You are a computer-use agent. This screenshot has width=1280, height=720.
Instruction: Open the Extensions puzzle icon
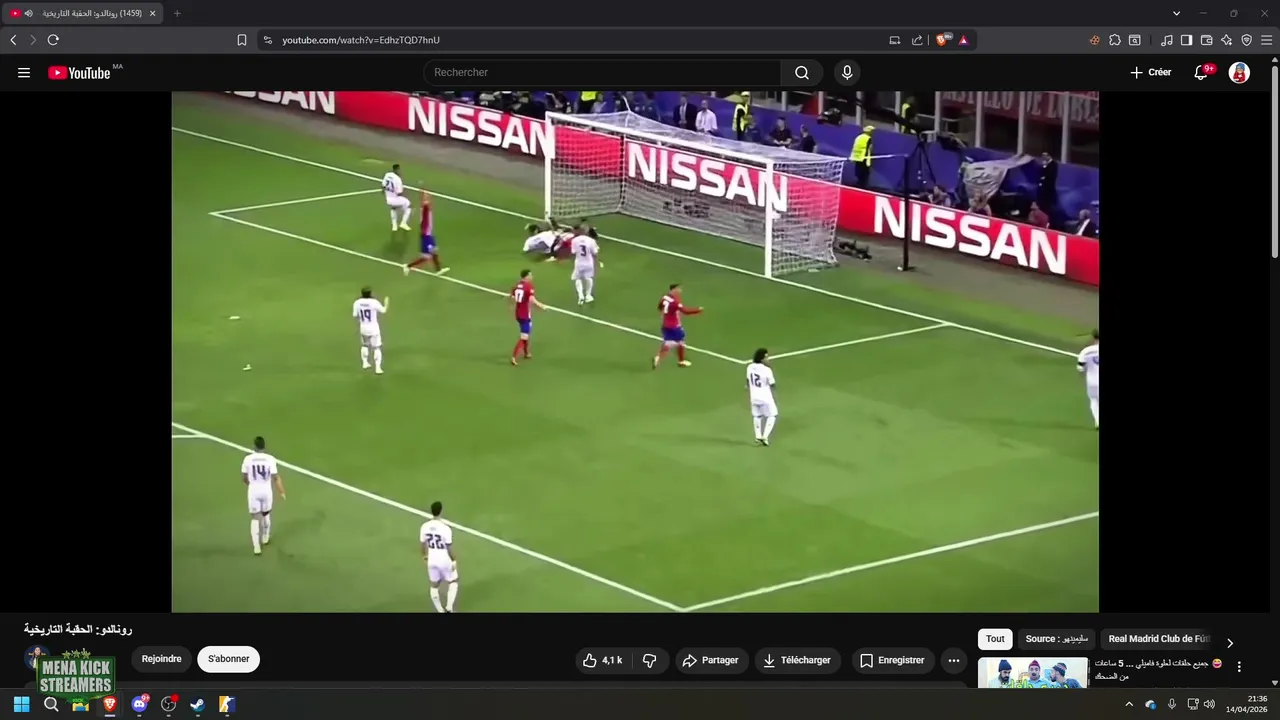coord(1115,40)
